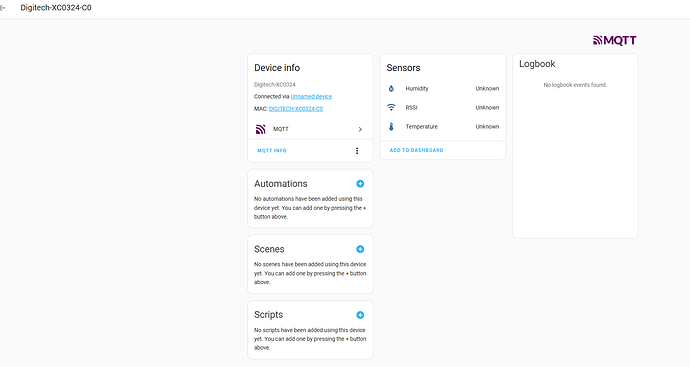690x367 pixels.
Task: Add a script with the plus button
Action: [x=360, y=315]
